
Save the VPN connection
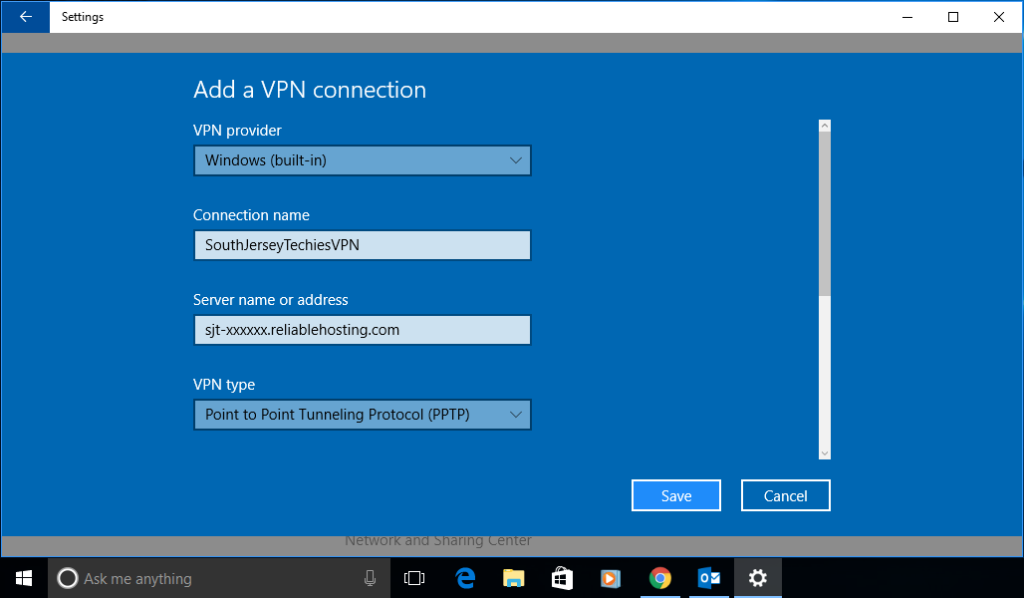[x=676, y=496]
